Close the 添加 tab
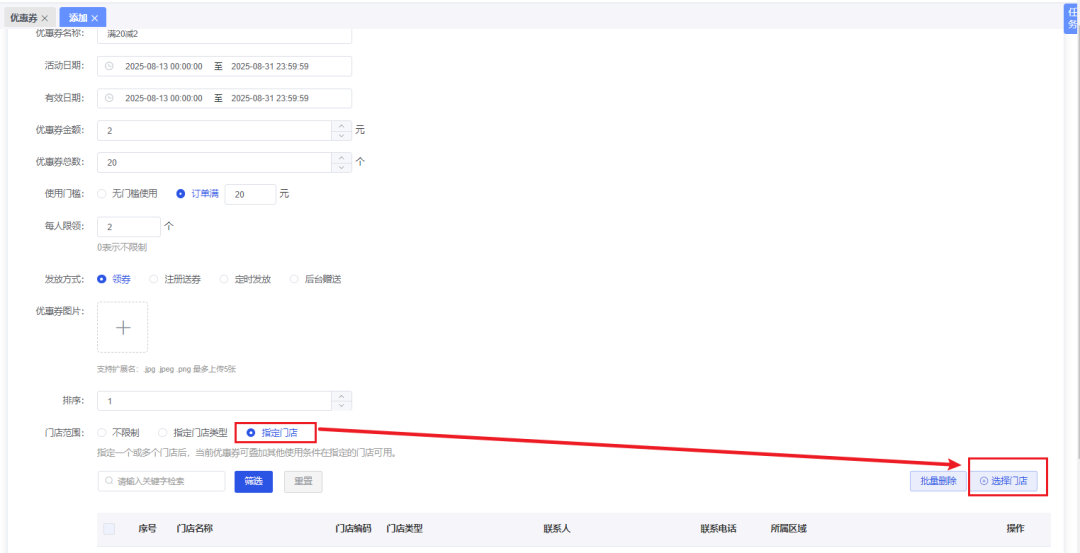Screen dimensions: 1080x553 [x=95, y=18]
